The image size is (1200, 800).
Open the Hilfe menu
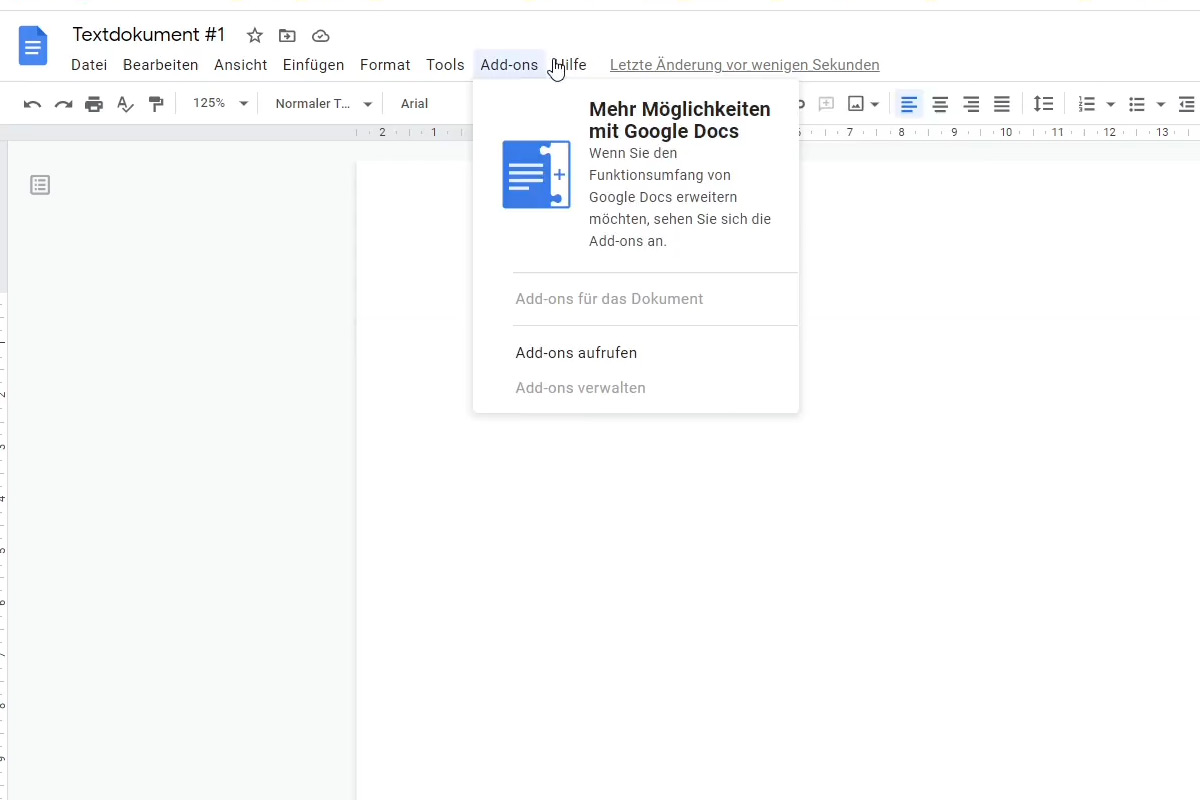[571, 65]
